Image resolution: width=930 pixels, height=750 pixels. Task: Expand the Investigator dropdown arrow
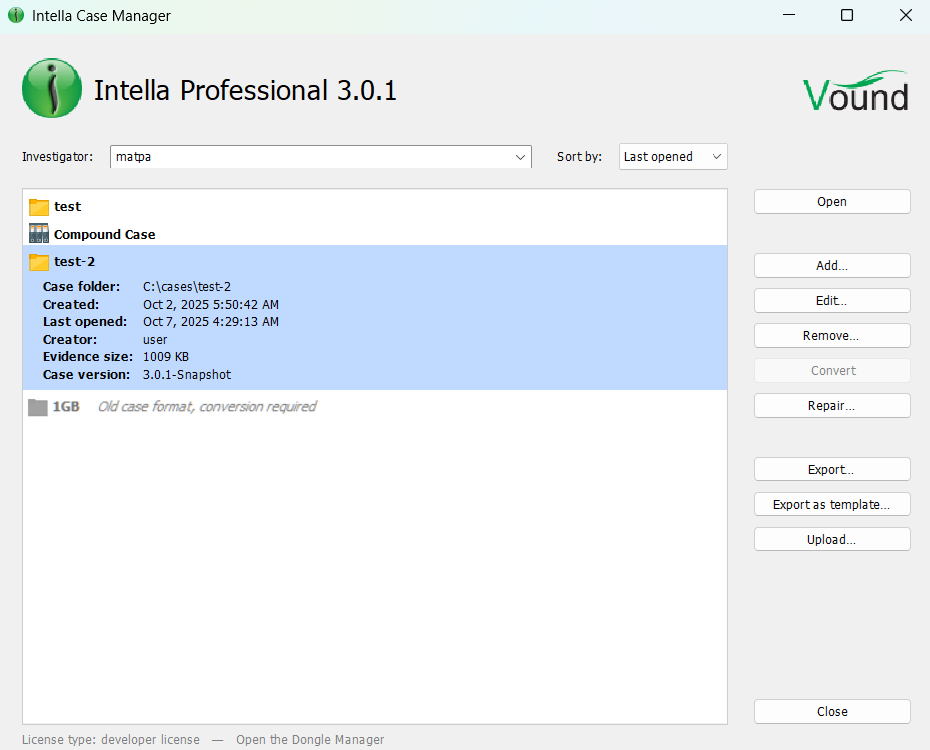(520, 157)
